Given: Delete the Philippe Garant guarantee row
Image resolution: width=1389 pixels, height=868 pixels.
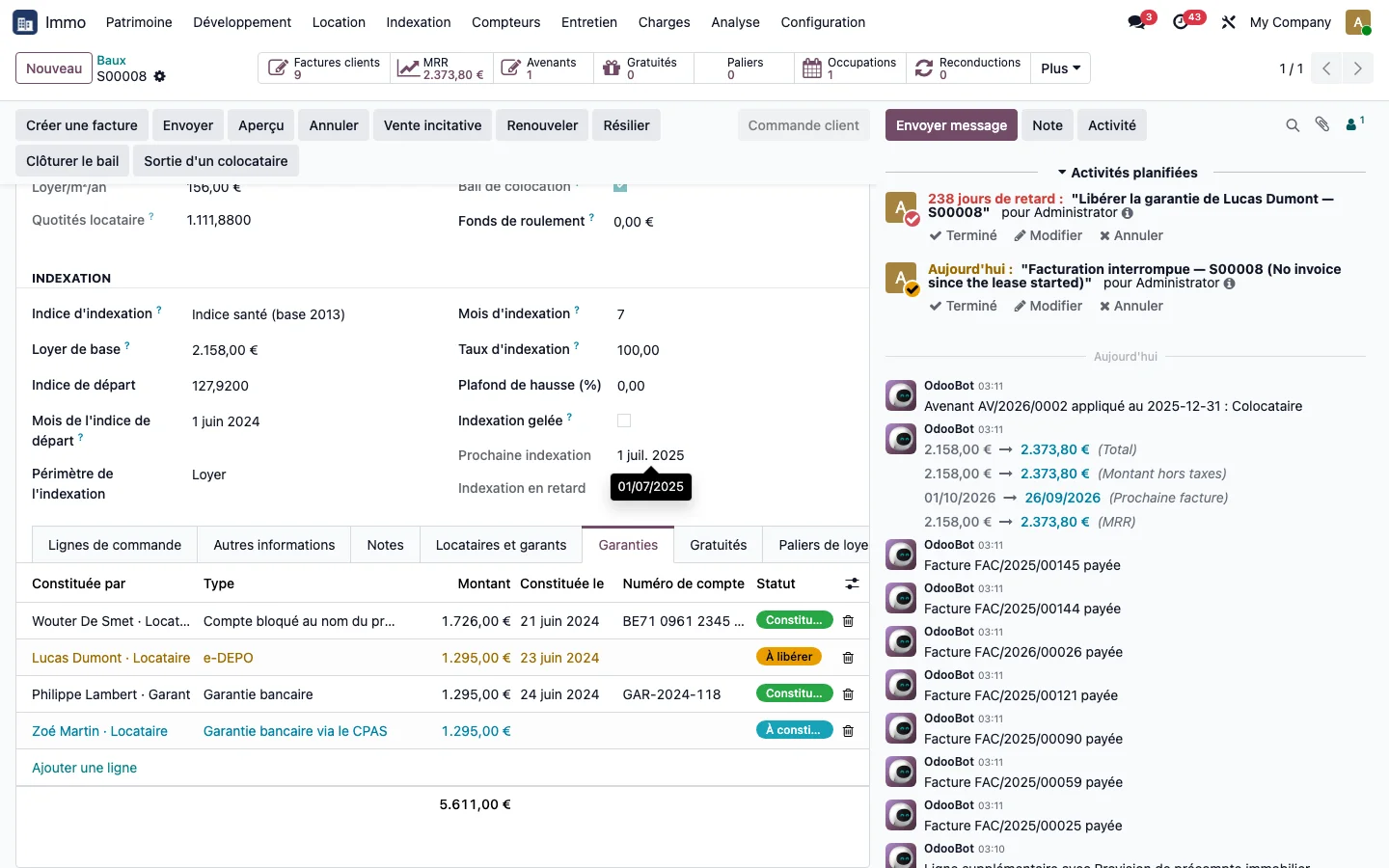Looking at the screenshot, I should (848, 694).
